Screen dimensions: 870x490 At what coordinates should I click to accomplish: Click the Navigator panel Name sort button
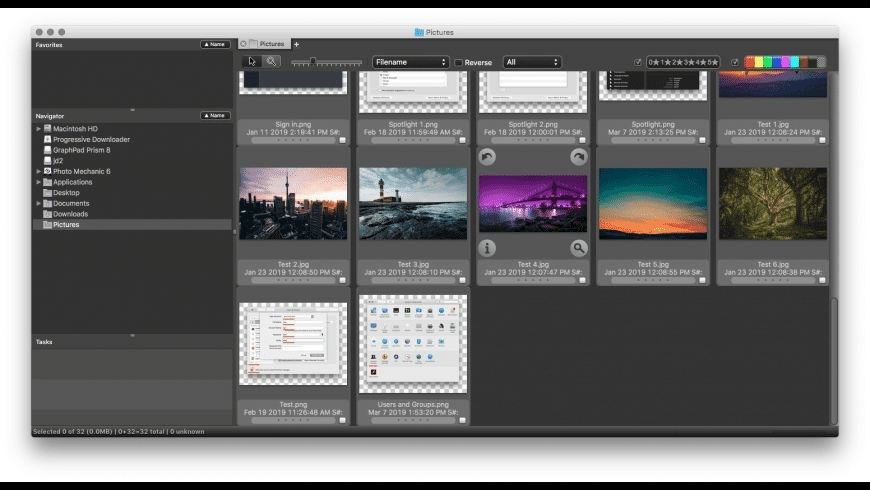click(215, 116)
